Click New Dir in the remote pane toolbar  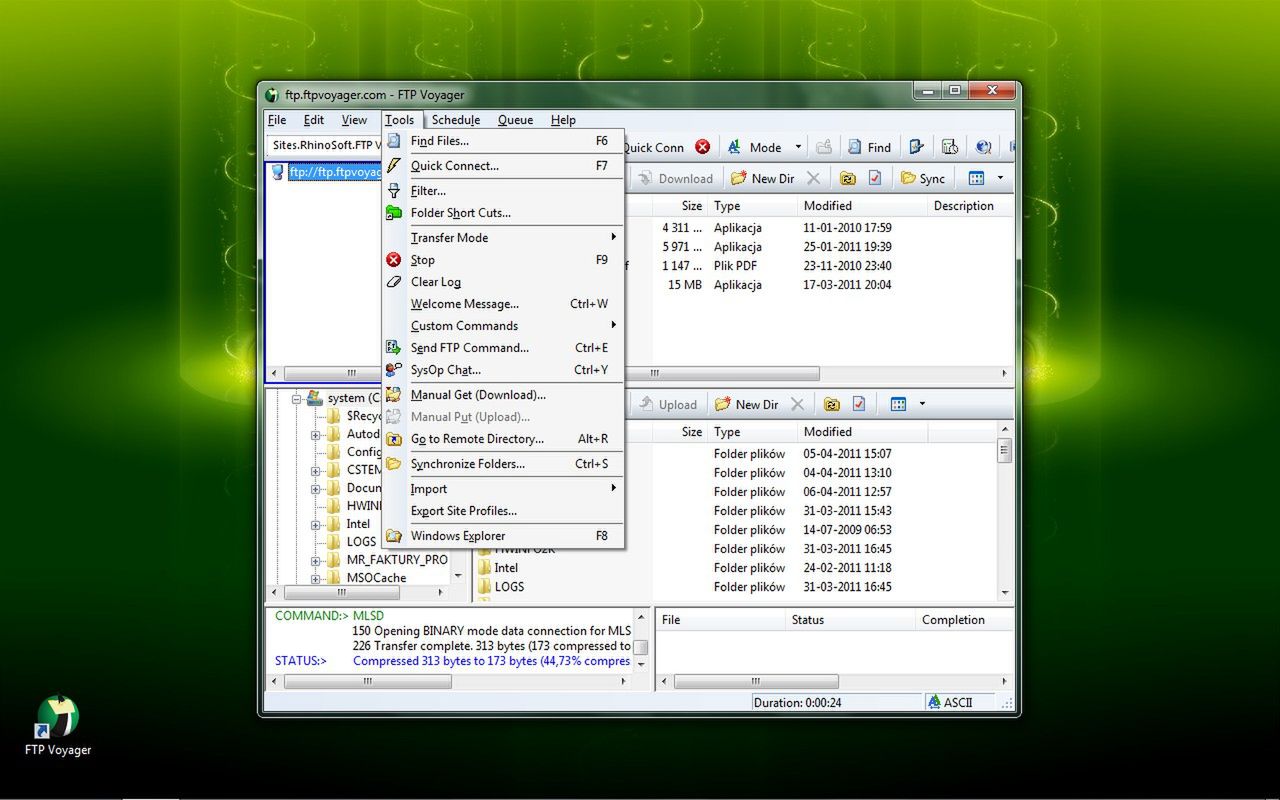point(763,178)
